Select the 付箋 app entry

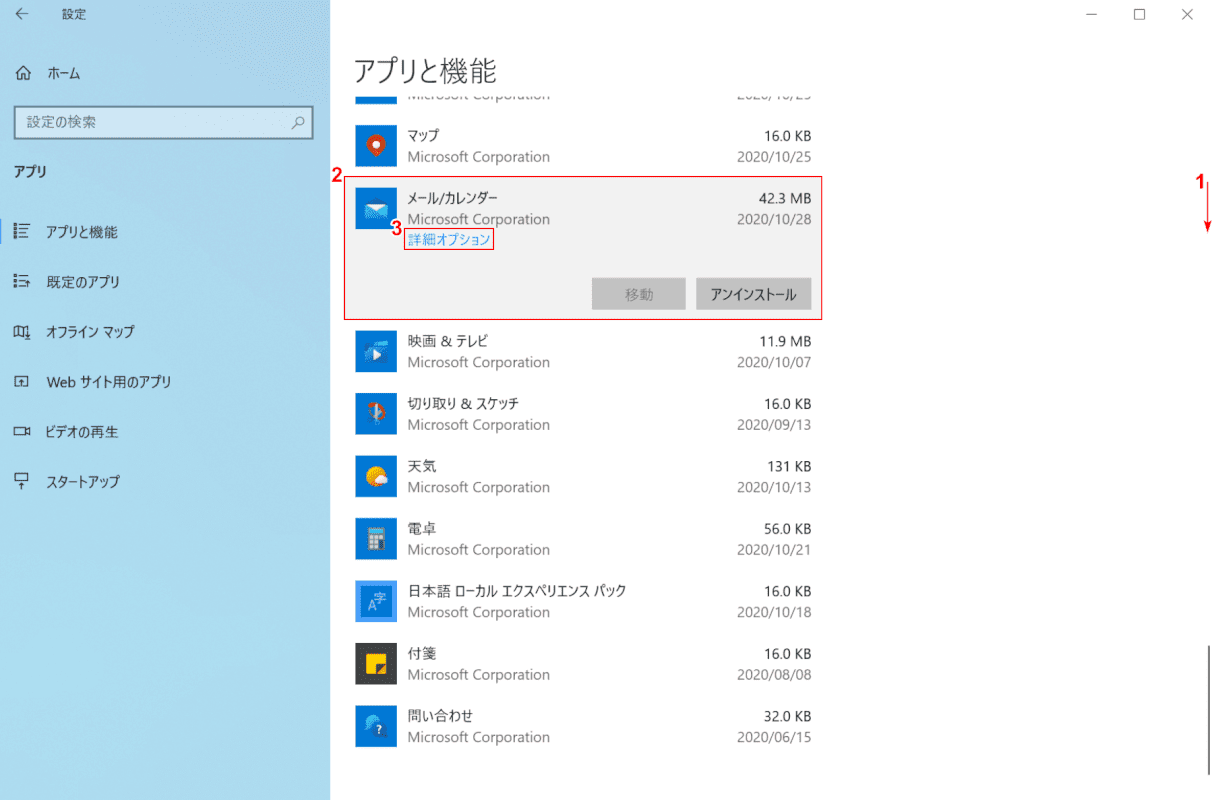coord(583,663)
